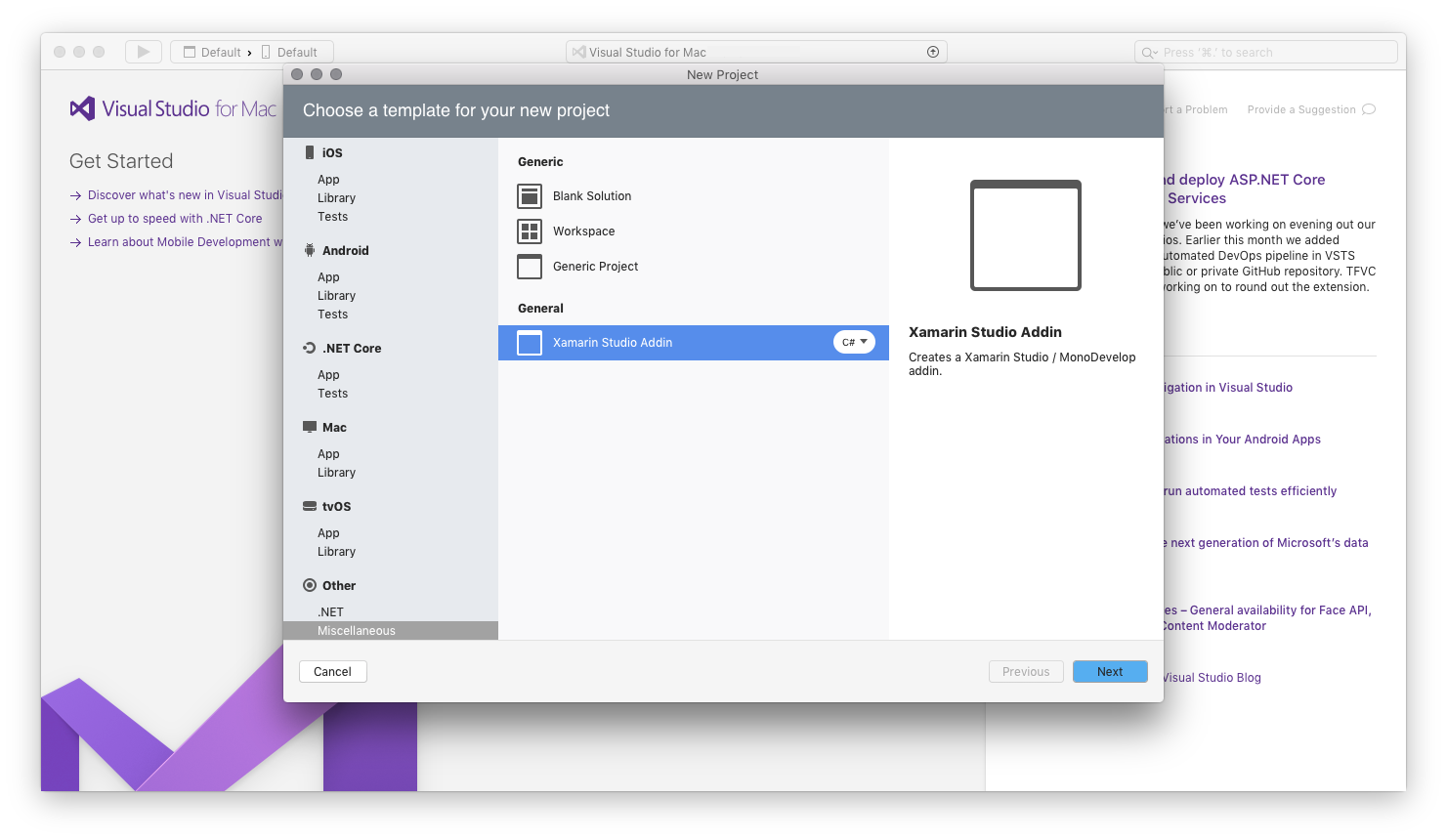Click the Blank Solution template icon
Screen dimensions: 1447x840
[x=530, y=196]
